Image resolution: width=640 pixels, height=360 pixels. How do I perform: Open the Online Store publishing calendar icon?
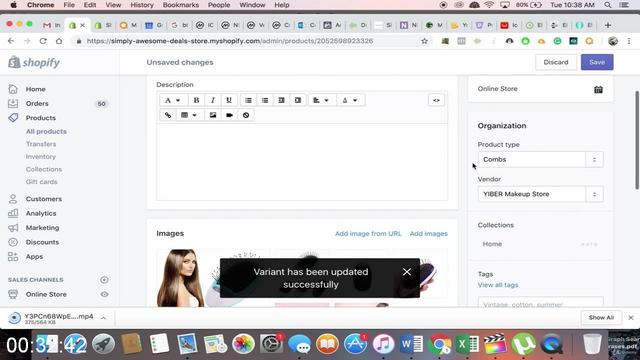click(598, 89)
